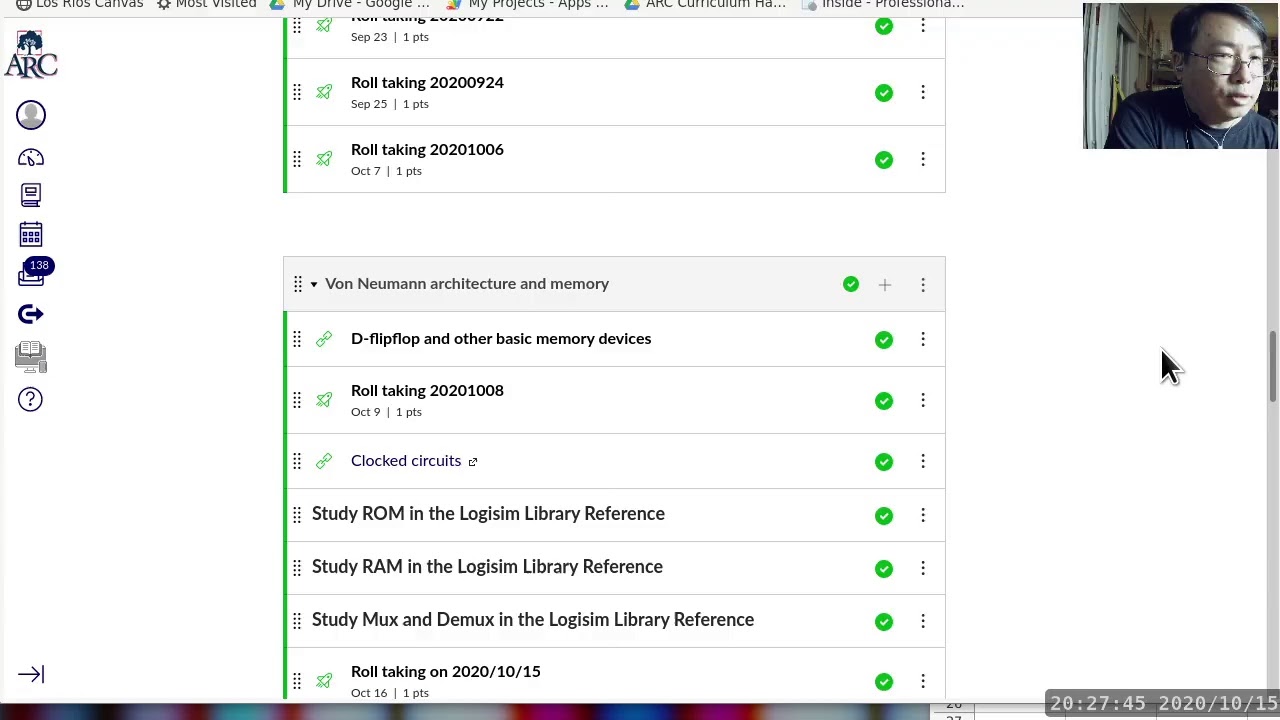Open the Courses book icon

[x=31, y=195]
